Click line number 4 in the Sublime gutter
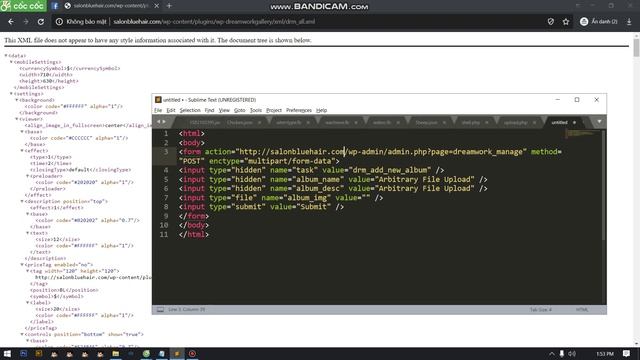This screenshot has height=360, width=640. [x=166, y=170]
